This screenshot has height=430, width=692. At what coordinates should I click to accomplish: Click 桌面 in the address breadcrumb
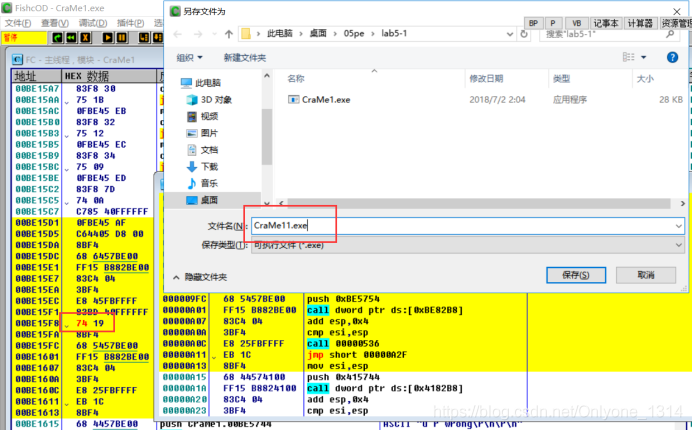(318, 34)
